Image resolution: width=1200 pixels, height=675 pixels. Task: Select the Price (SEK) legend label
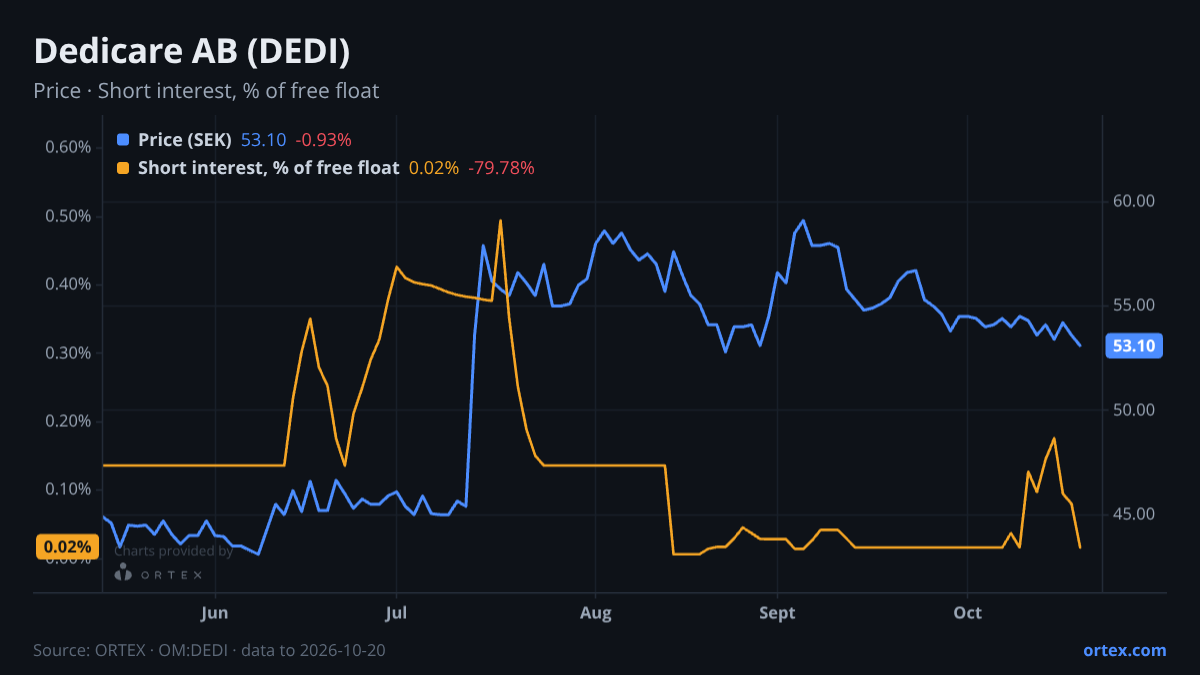pos(185,140)
